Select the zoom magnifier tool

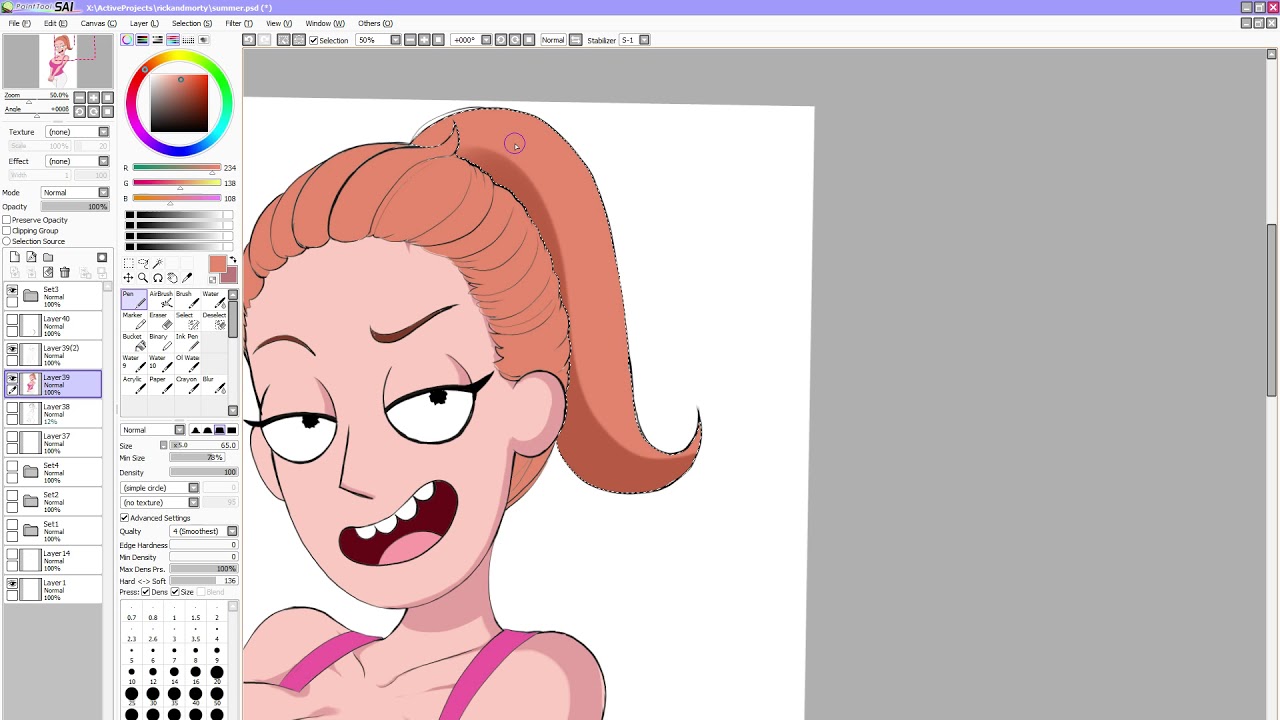click(x=143, y=278)
